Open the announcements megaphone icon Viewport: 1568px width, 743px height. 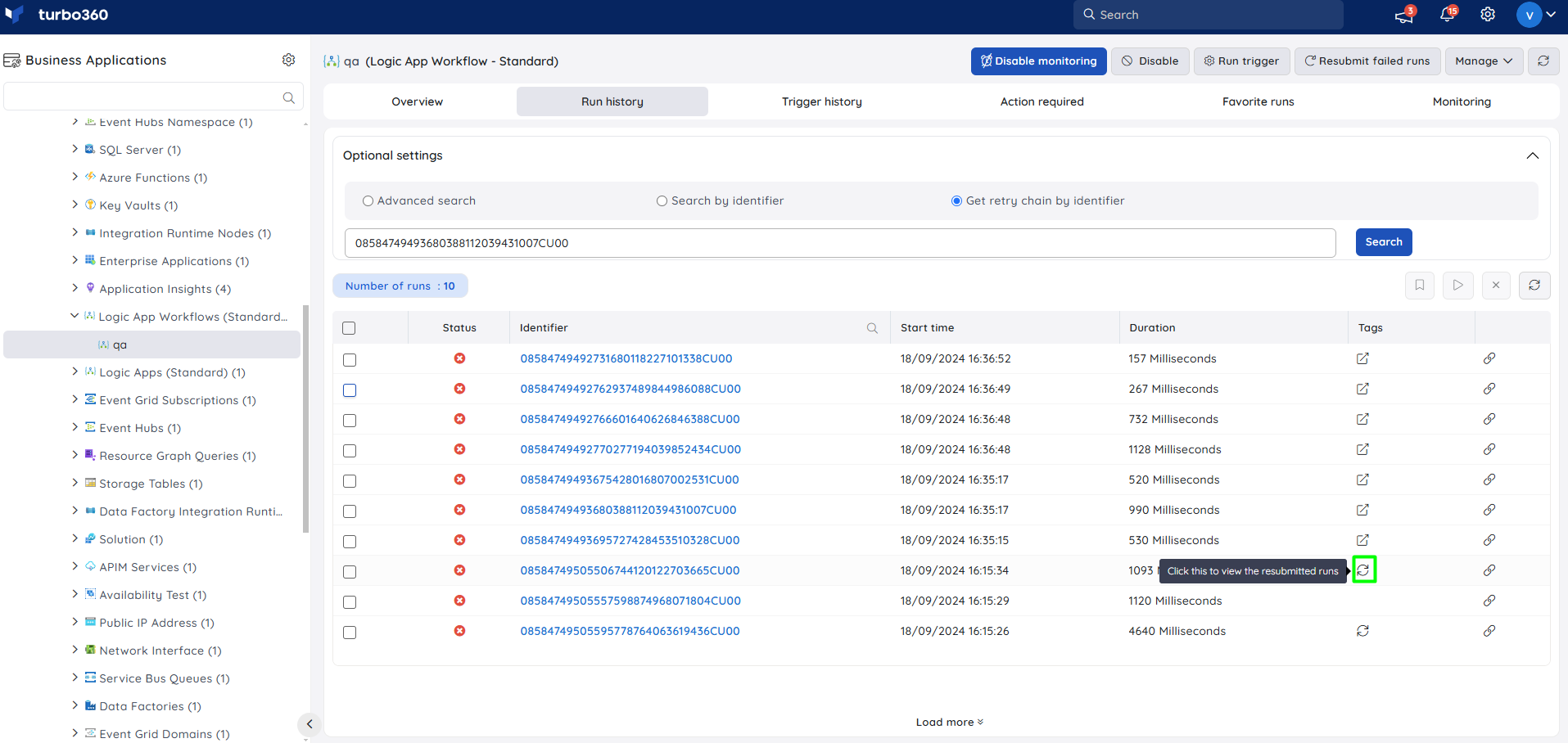click(1404, 15)
